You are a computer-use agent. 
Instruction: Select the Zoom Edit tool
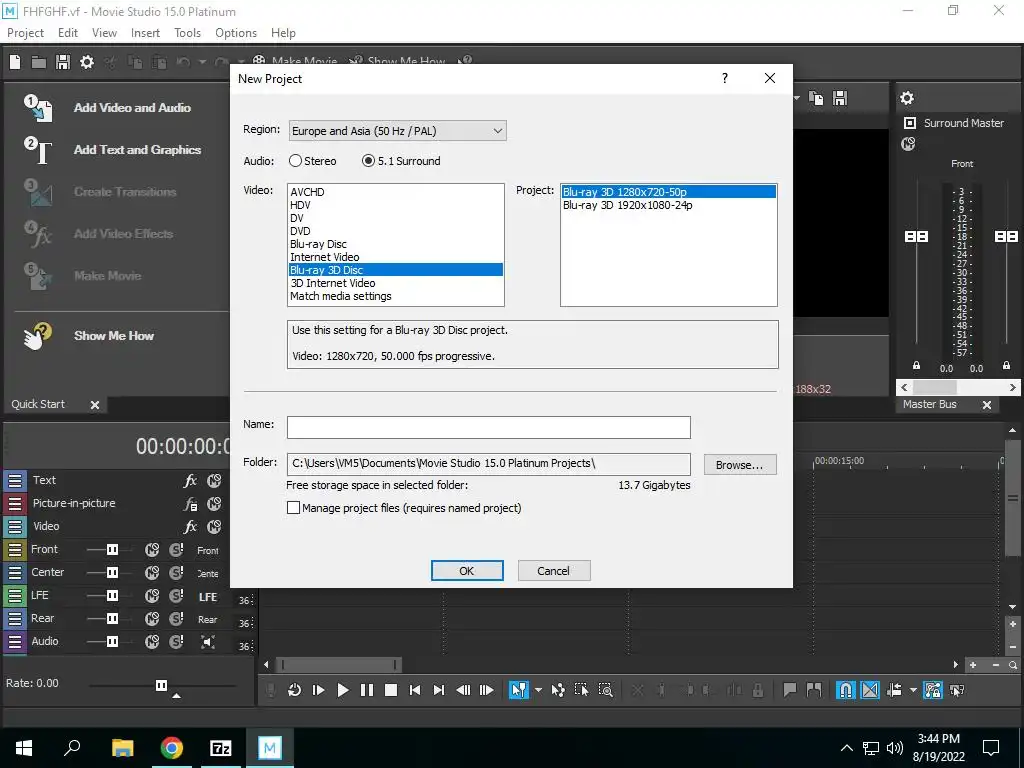click(x=605, y=690)
